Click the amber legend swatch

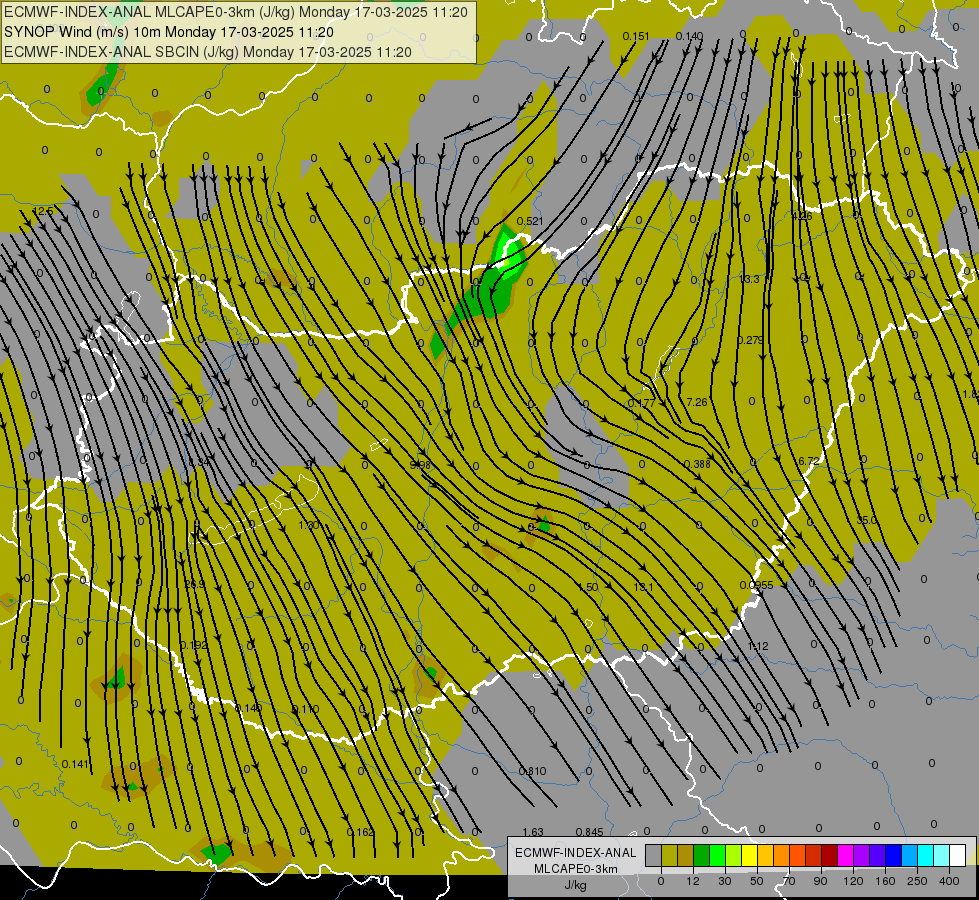[766, 855]
